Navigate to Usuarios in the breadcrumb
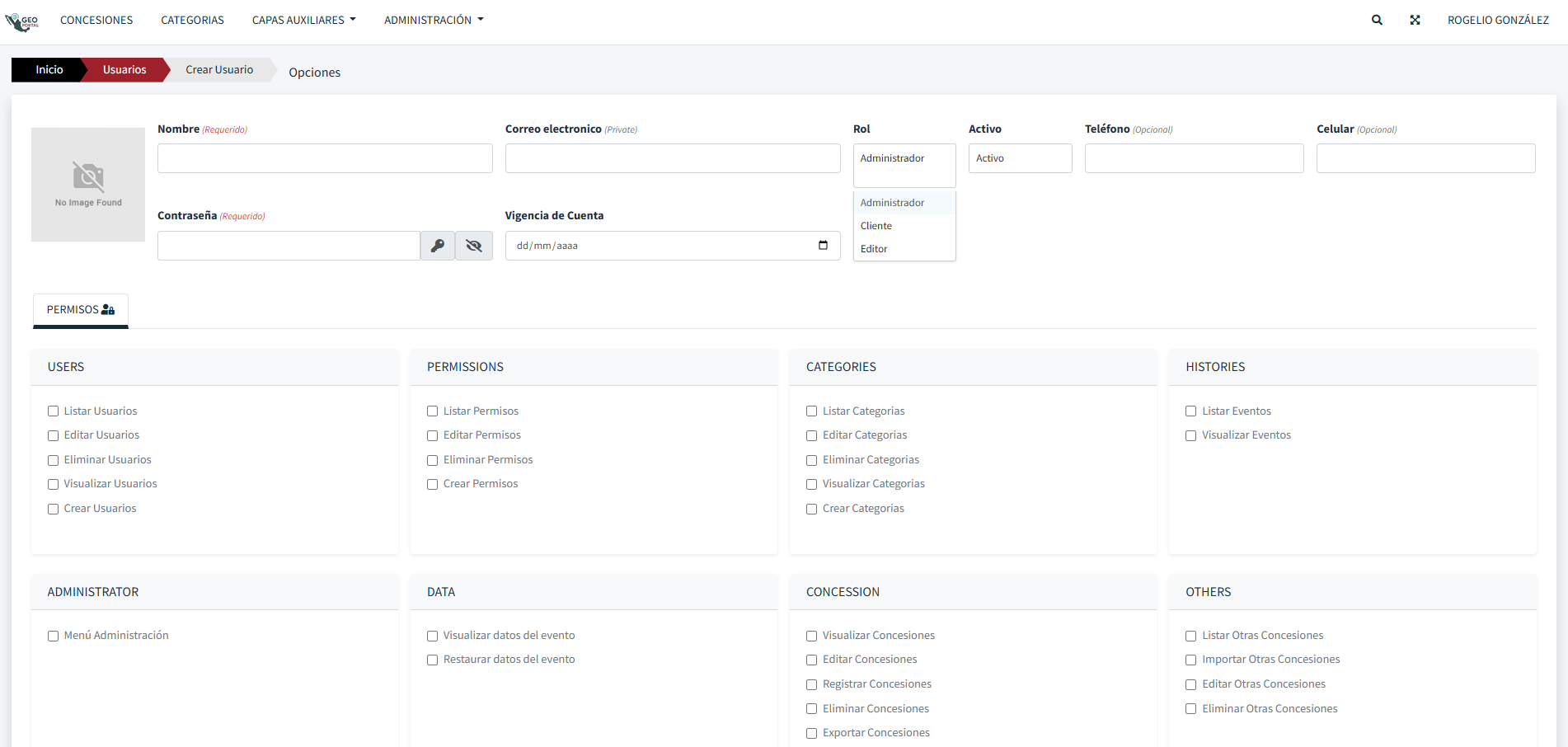This screenshot has height=747, width=1568. [124, 70]
